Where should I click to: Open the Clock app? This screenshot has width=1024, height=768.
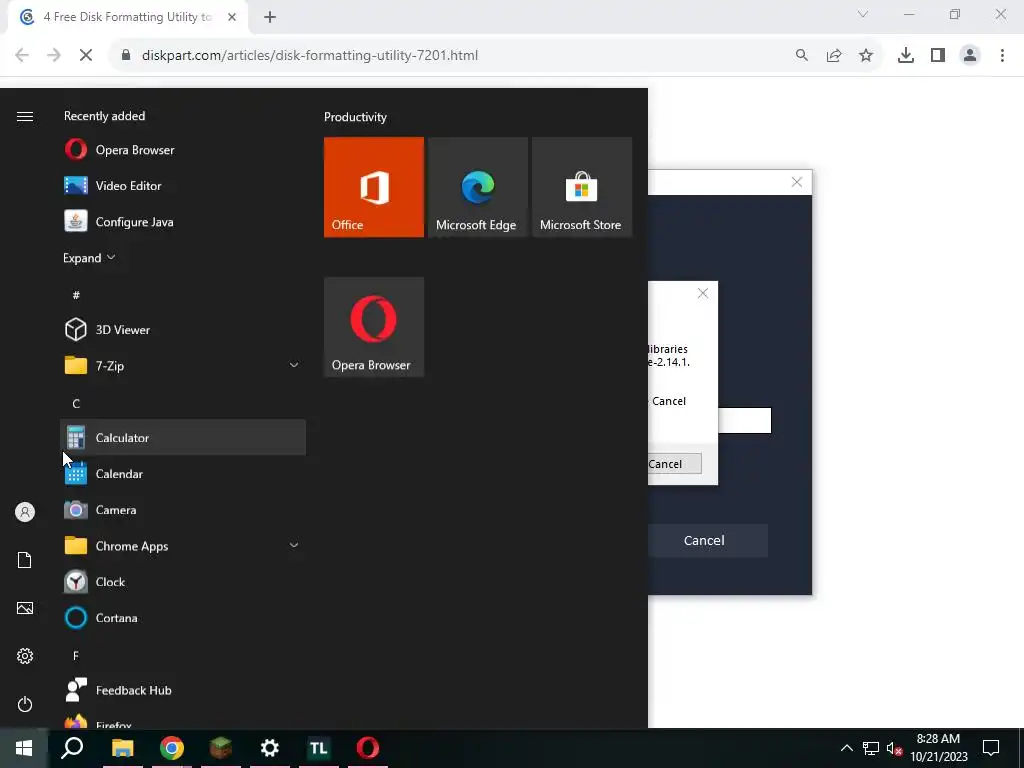[x=183, y=582]
